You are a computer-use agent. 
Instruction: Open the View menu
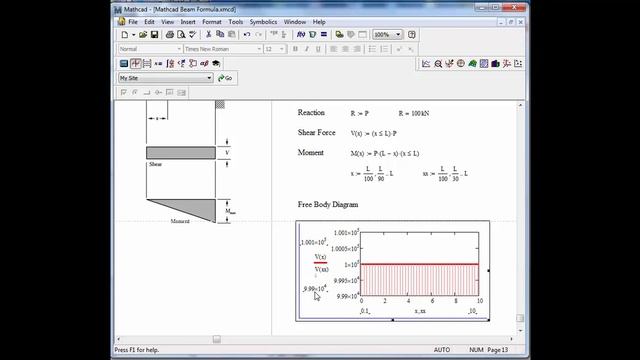point(167,22)
